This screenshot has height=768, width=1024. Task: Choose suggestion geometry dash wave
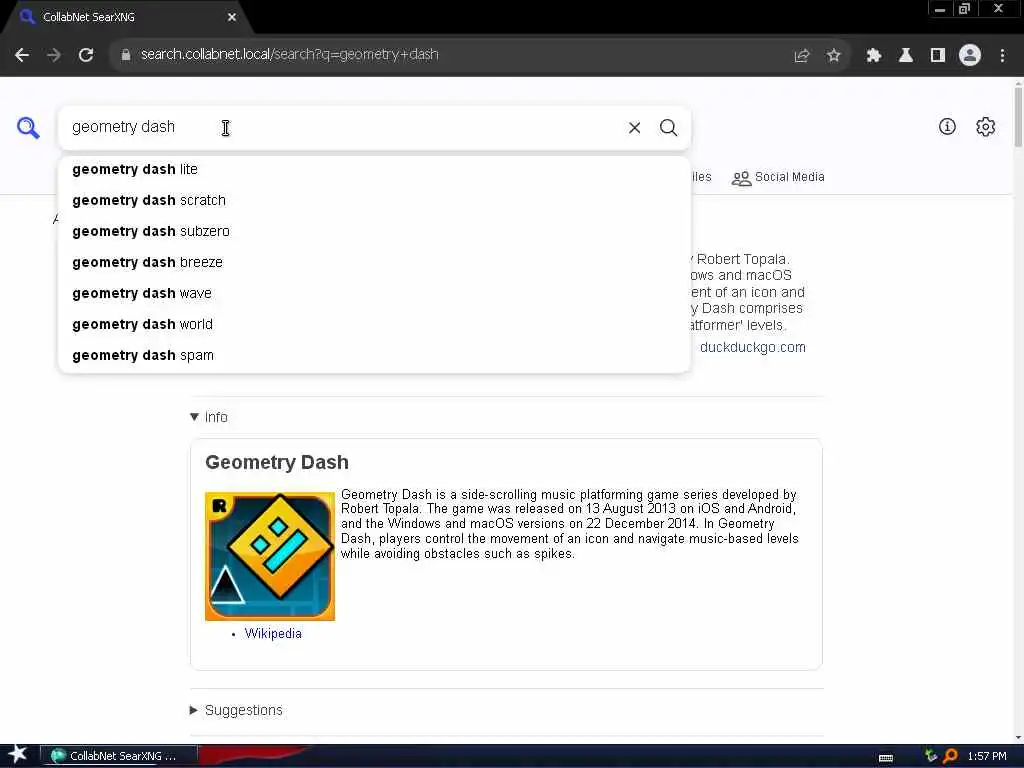[374, 293]
